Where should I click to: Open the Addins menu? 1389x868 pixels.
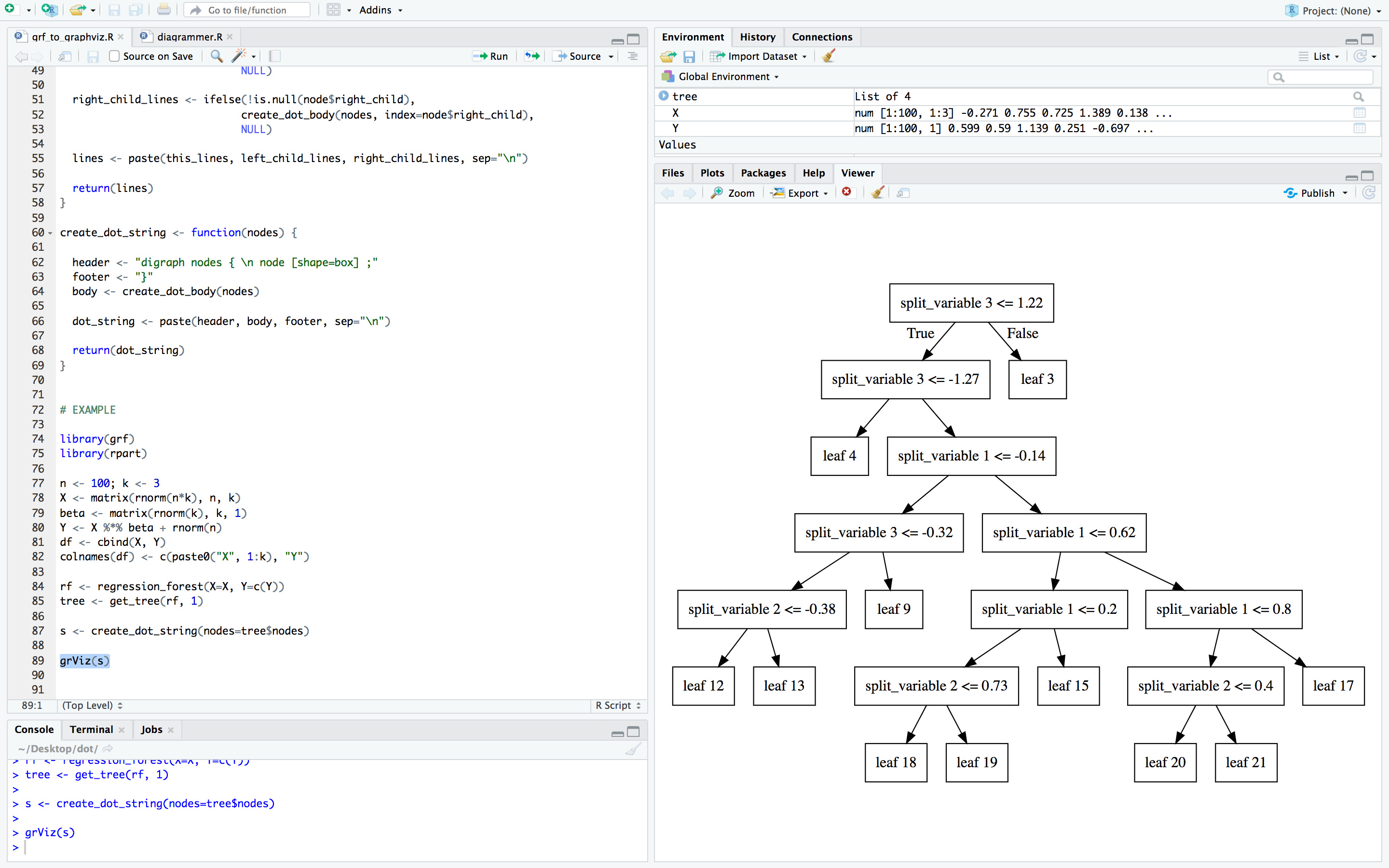click(x=376, y=10)
